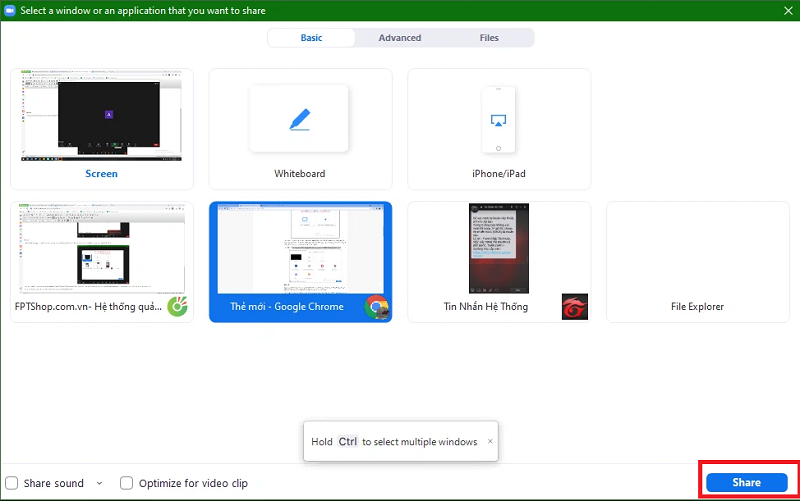The image size is (800, 501).
Task: Select the Whiteboard pencil icon
Action: click(299, 119)
